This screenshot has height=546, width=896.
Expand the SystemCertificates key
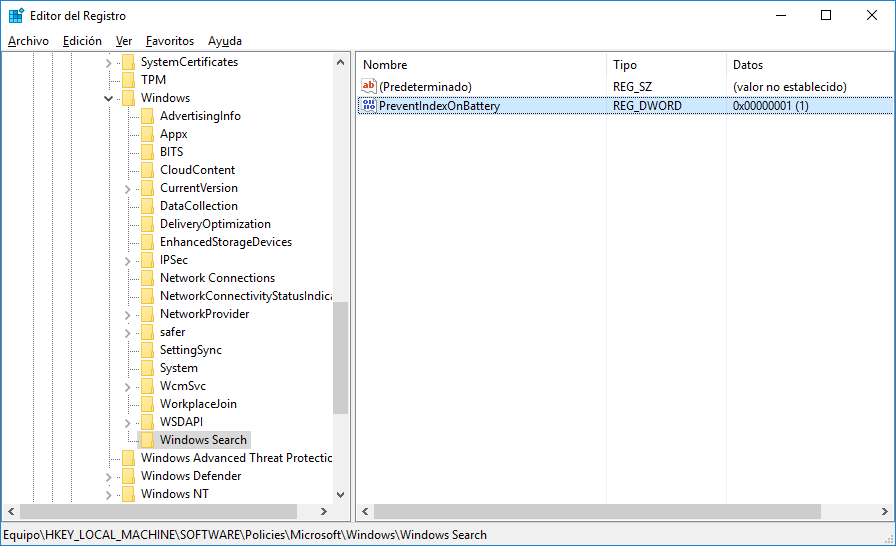tap(109, 62)
